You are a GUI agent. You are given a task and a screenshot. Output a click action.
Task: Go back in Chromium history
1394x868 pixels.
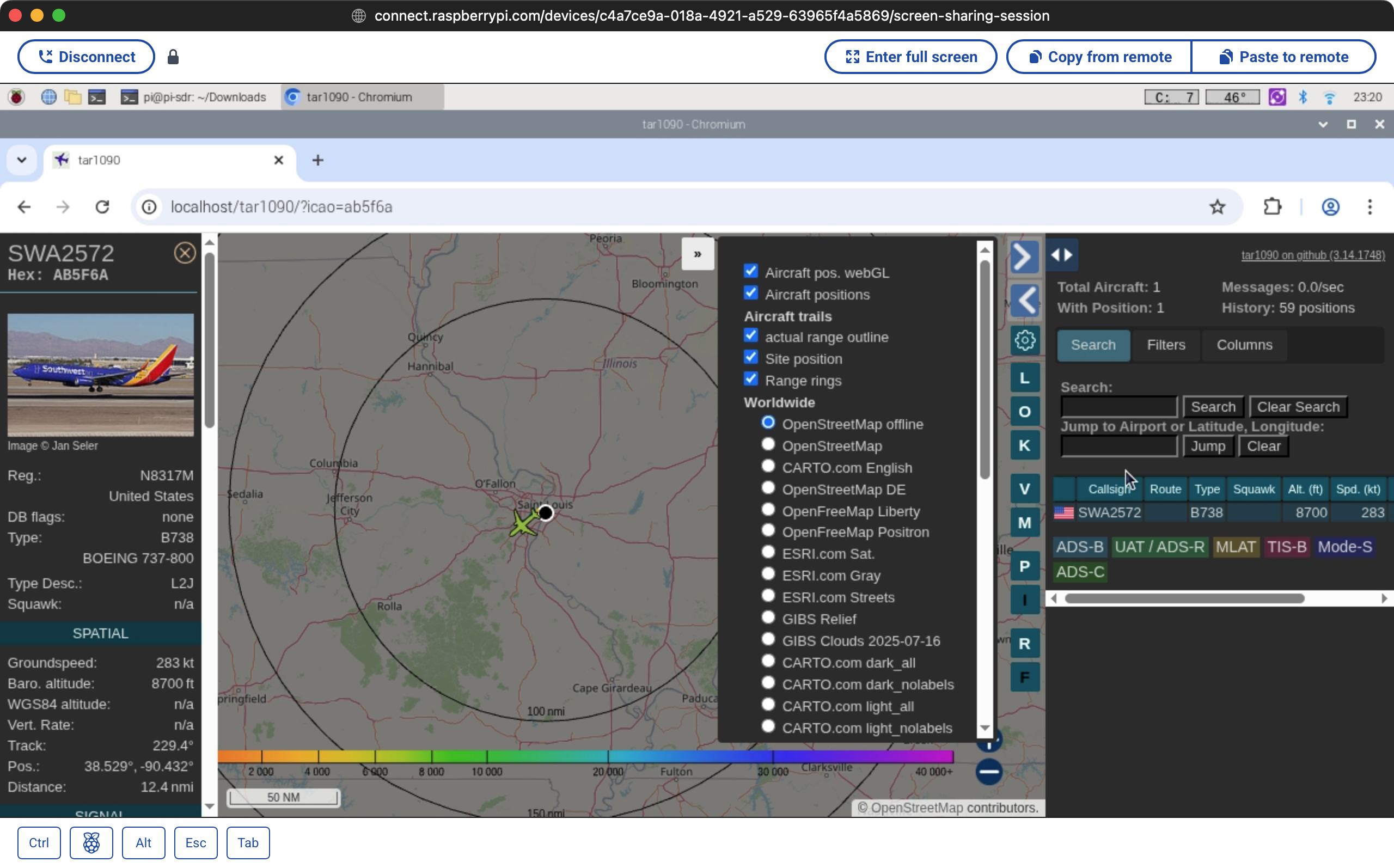tap(24, 207)
